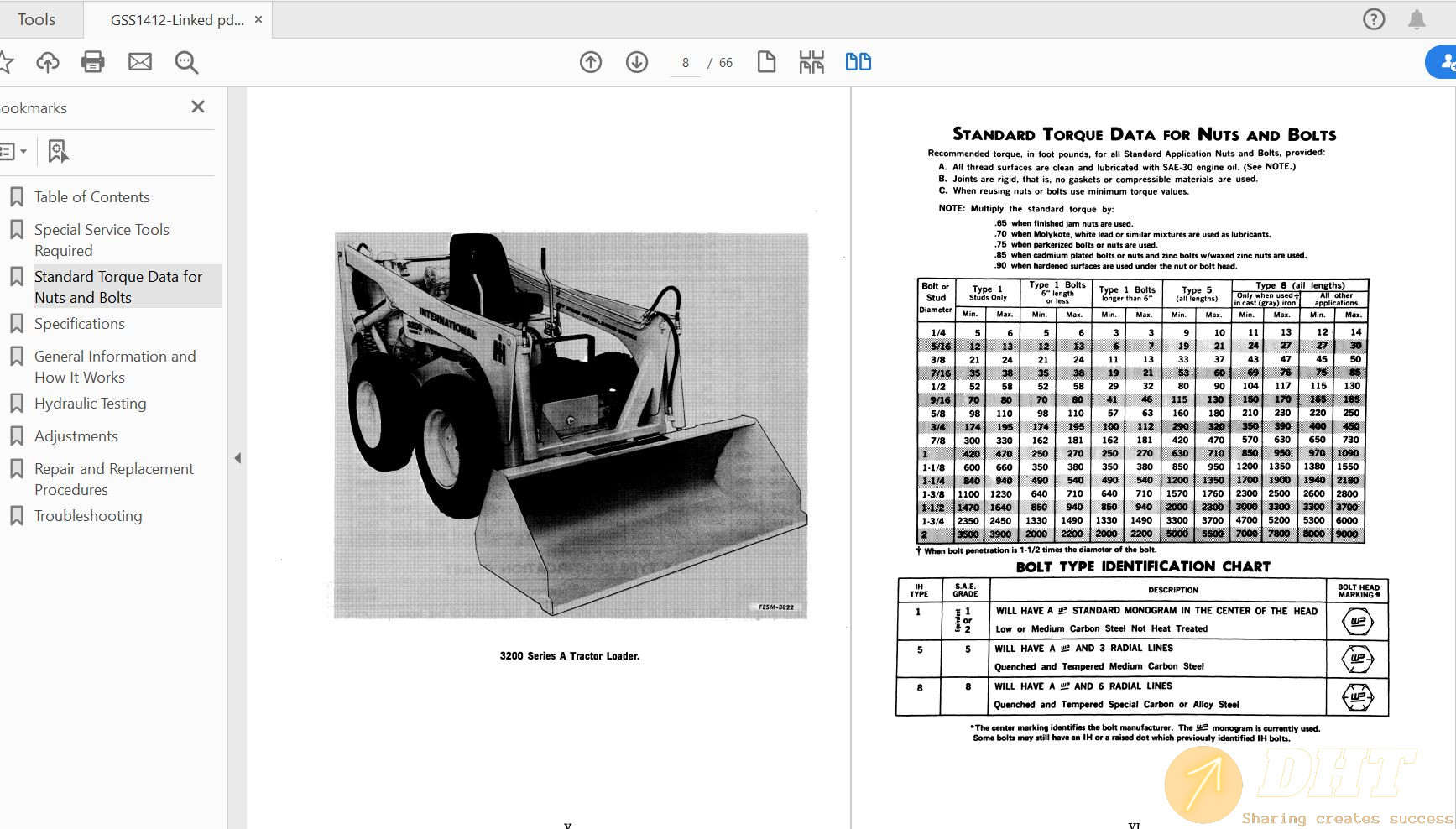Open Table of Contents bookmark
This screenshot has height=829, width=1456.
point(91,197)
